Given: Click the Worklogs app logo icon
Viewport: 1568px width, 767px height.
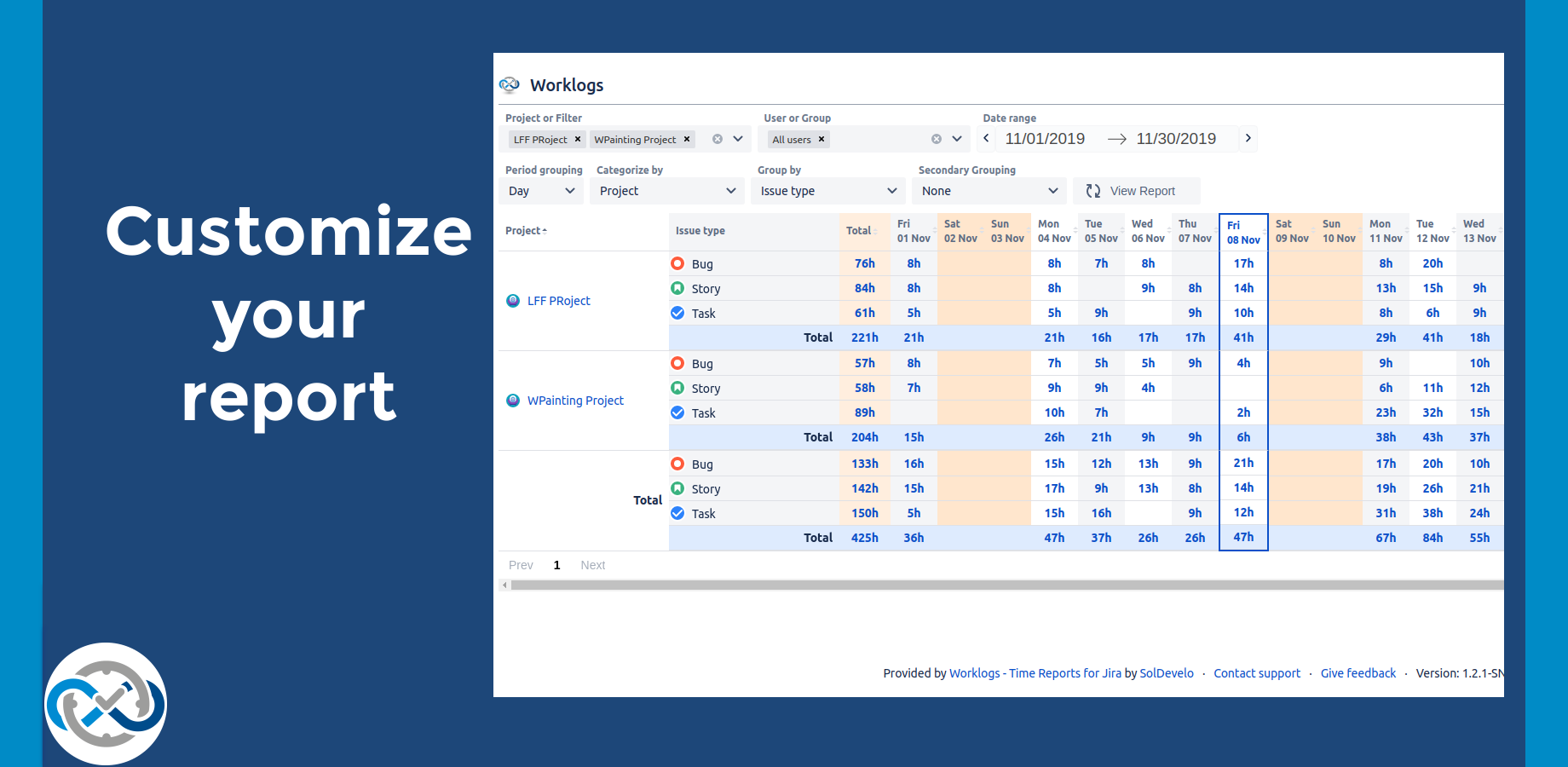Looking at the screenshot, I should click(510, 84).
